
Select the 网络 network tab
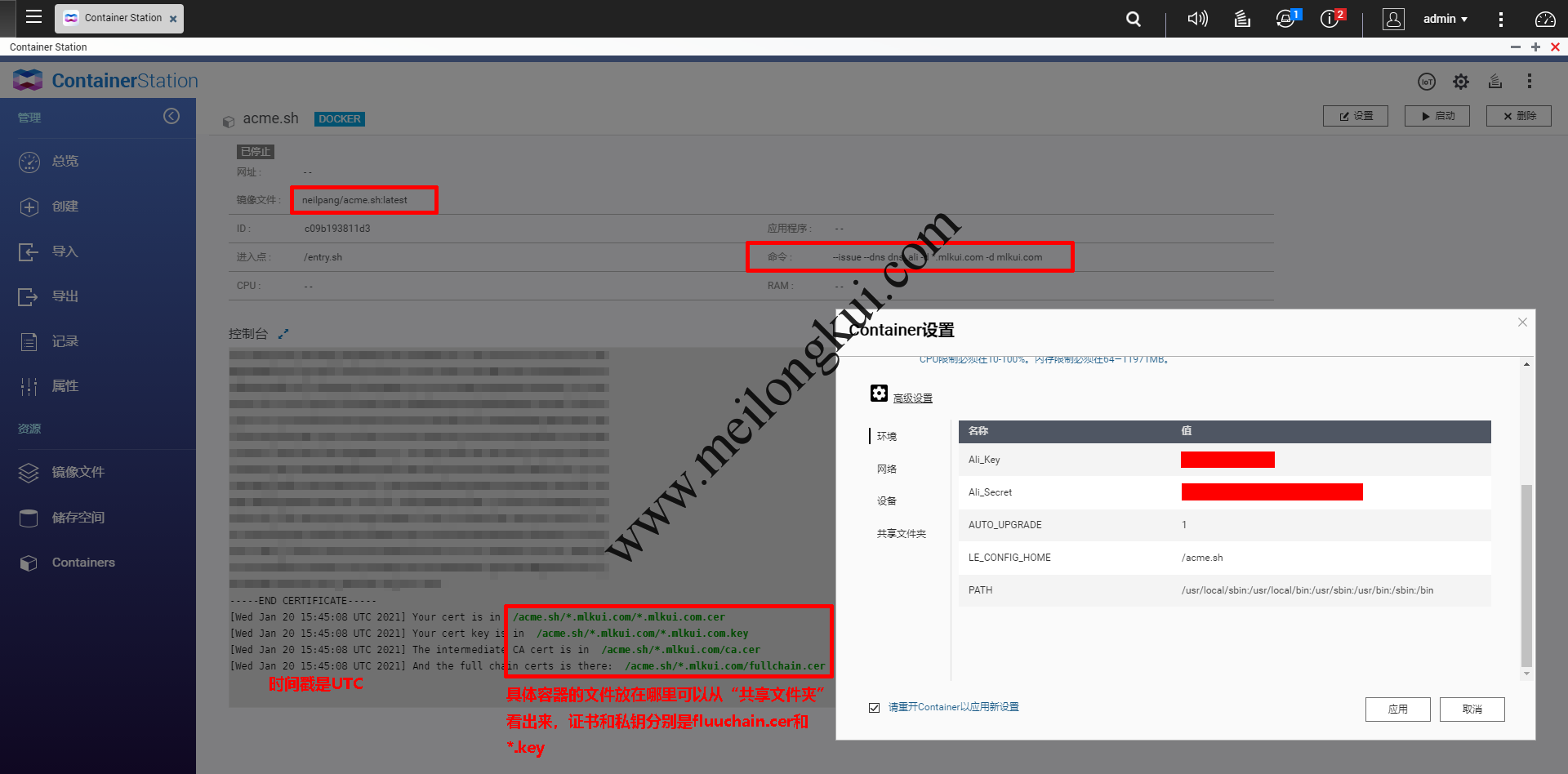887,469
